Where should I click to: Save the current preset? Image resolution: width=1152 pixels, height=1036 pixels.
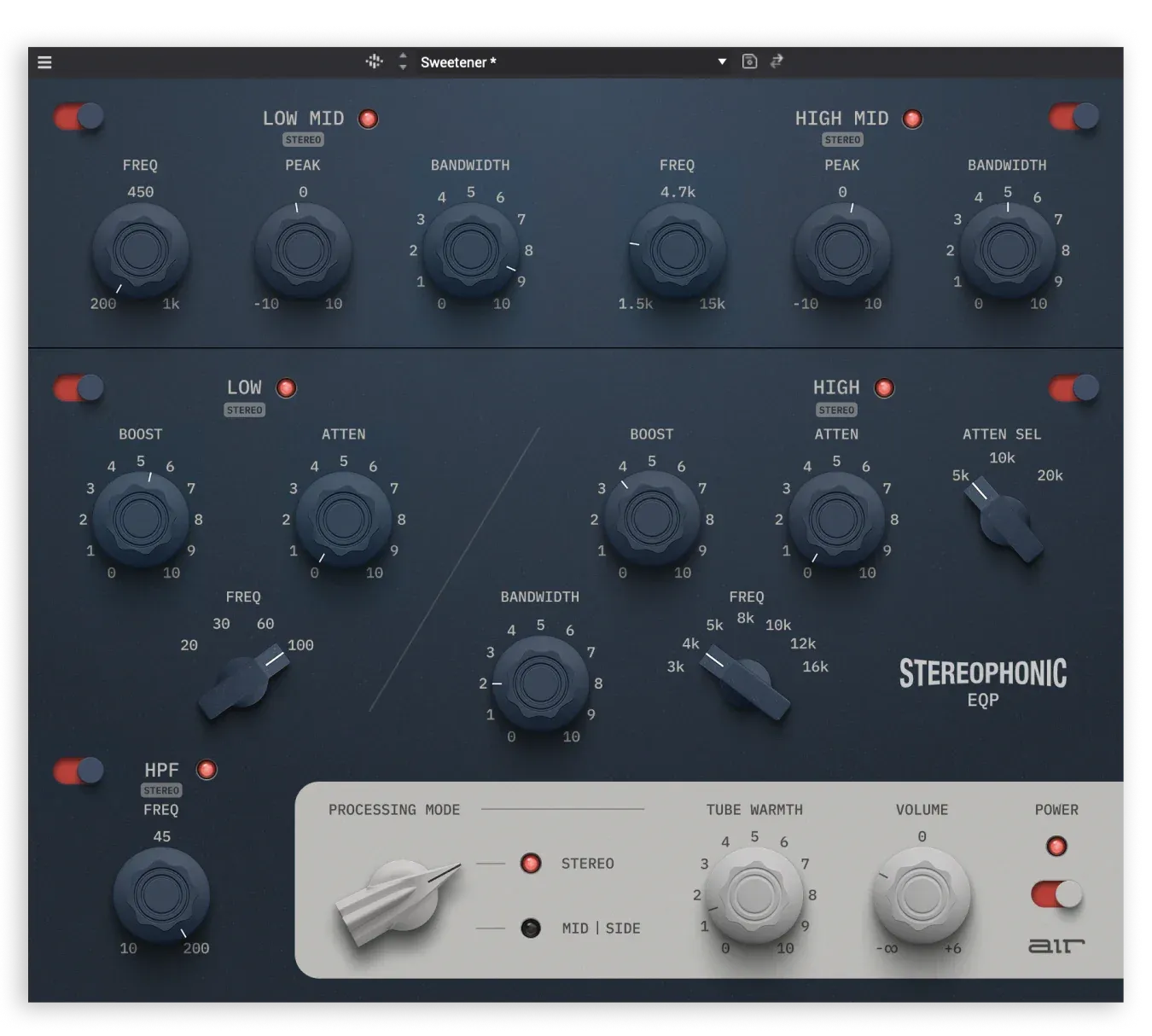749,61
